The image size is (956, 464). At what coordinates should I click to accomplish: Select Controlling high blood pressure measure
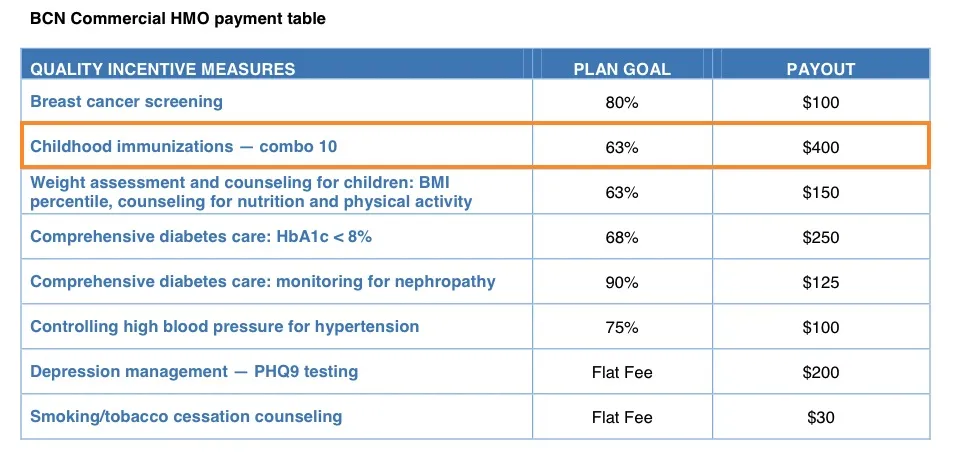pos(224,326)
